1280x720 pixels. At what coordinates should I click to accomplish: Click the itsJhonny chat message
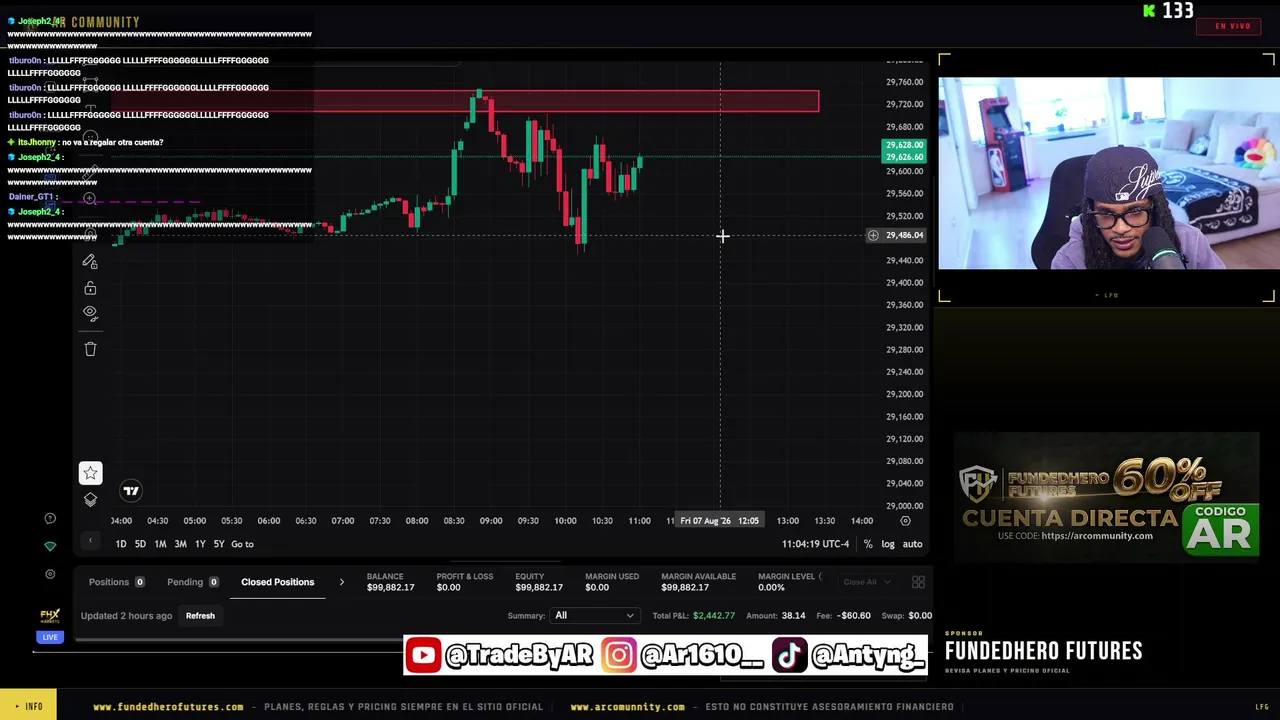coord(86,142)
